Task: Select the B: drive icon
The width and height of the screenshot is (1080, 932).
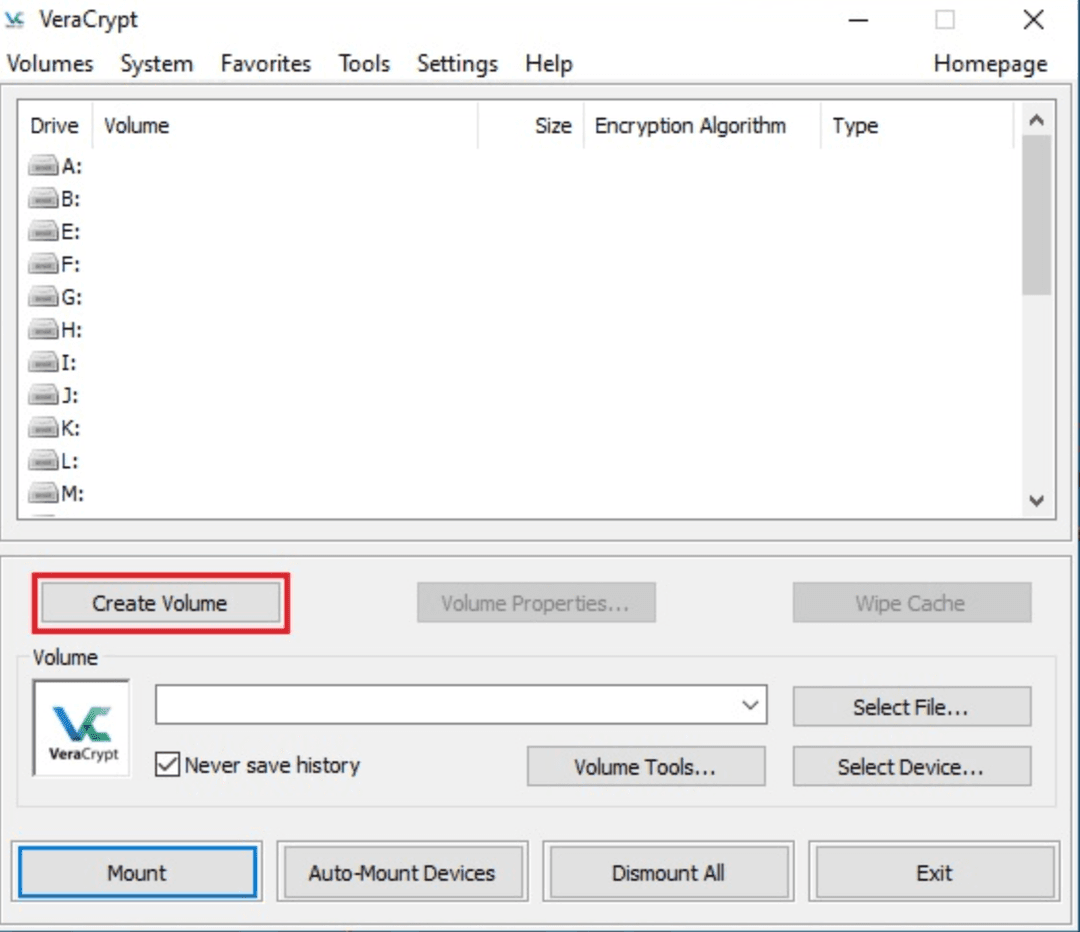Action: tap(43, 199)
